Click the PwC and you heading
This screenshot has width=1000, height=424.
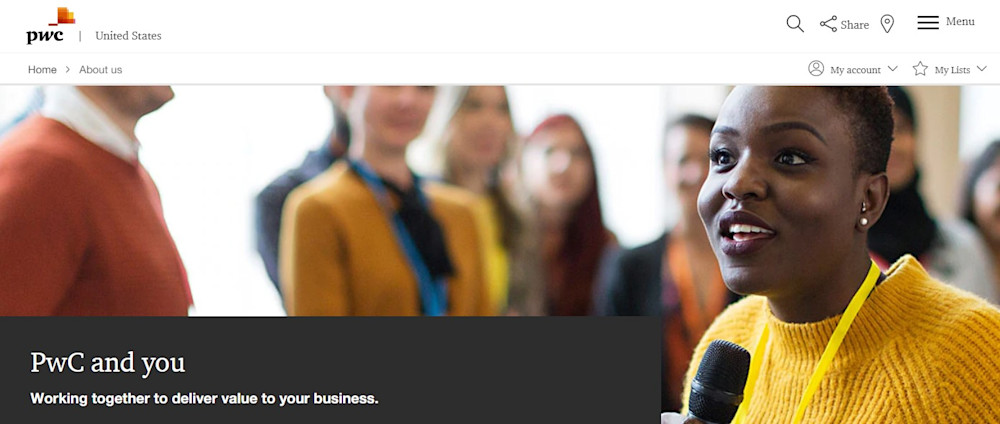[x=108, y=363]
